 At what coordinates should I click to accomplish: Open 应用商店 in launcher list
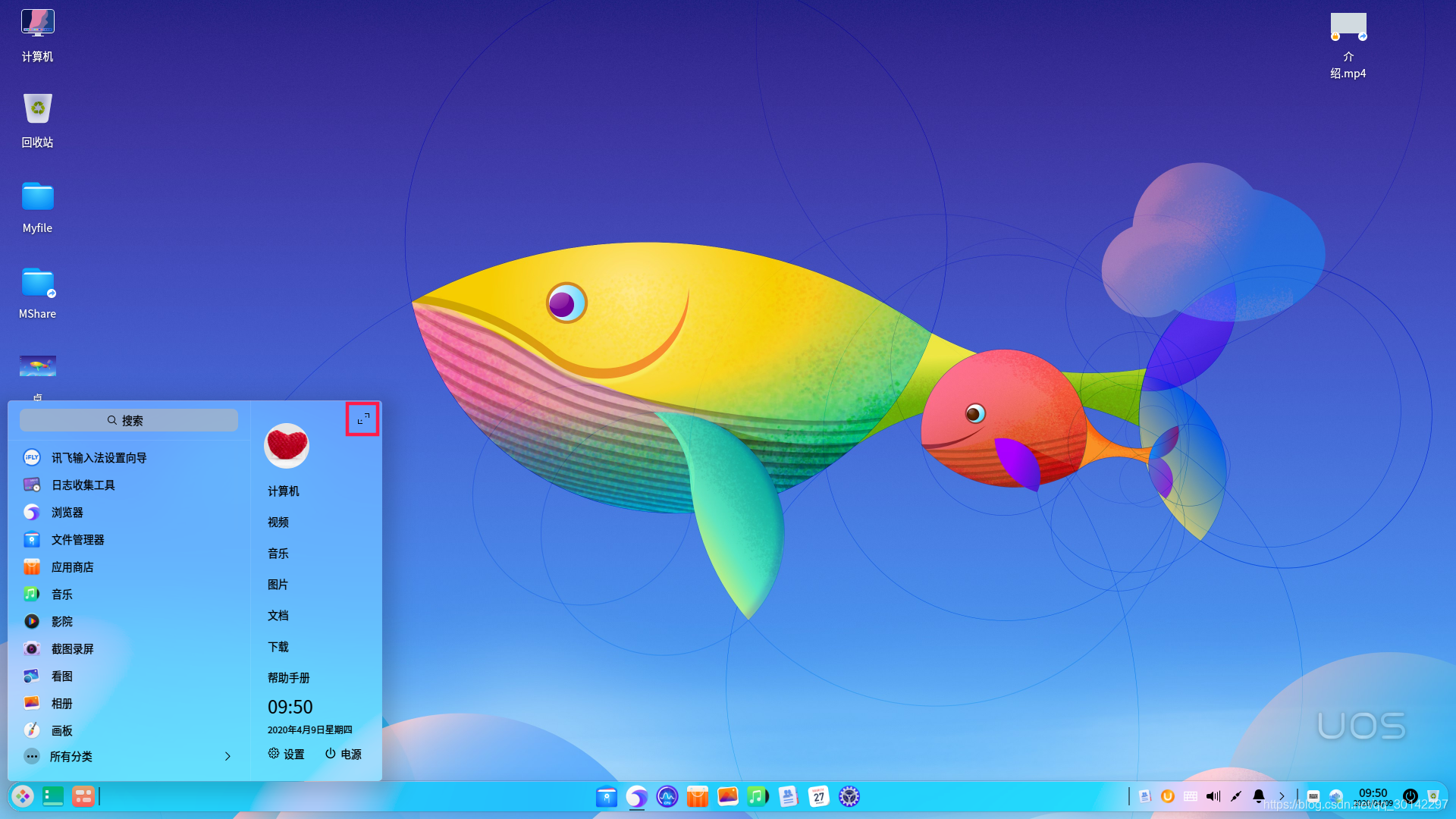click(x=127, y=566)
